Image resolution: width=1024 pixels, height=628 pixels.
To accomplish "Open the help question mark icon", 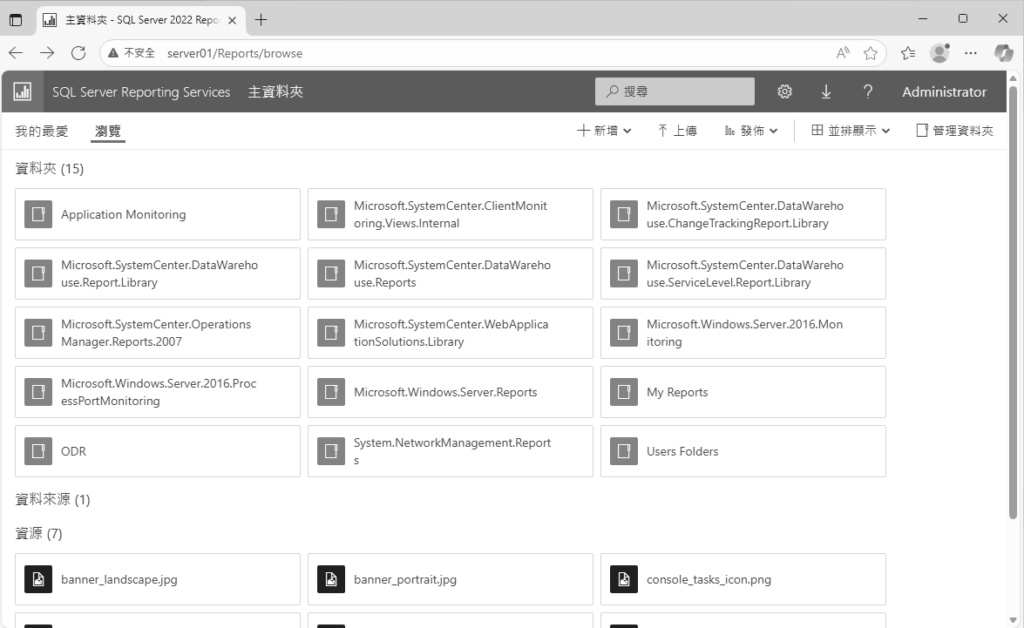I will [867, 91].
